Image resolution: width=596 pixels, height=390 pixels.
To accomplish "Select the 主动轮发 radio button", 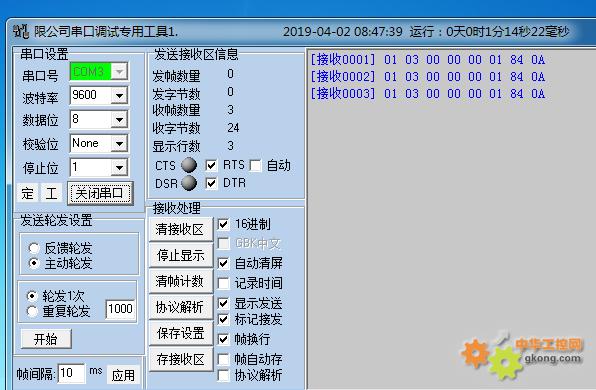I will (34, 263).
